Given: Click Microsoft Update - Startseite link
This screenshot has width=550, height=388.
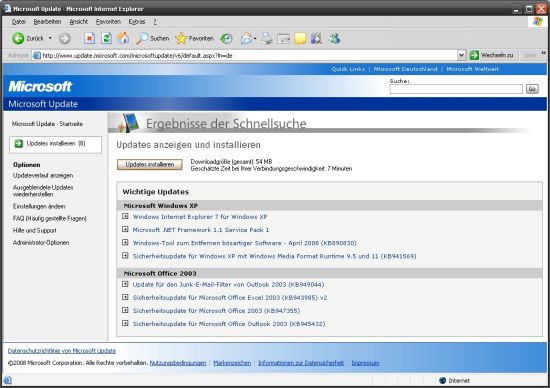Looking at the screenshot, I should (x=47, y=124).
